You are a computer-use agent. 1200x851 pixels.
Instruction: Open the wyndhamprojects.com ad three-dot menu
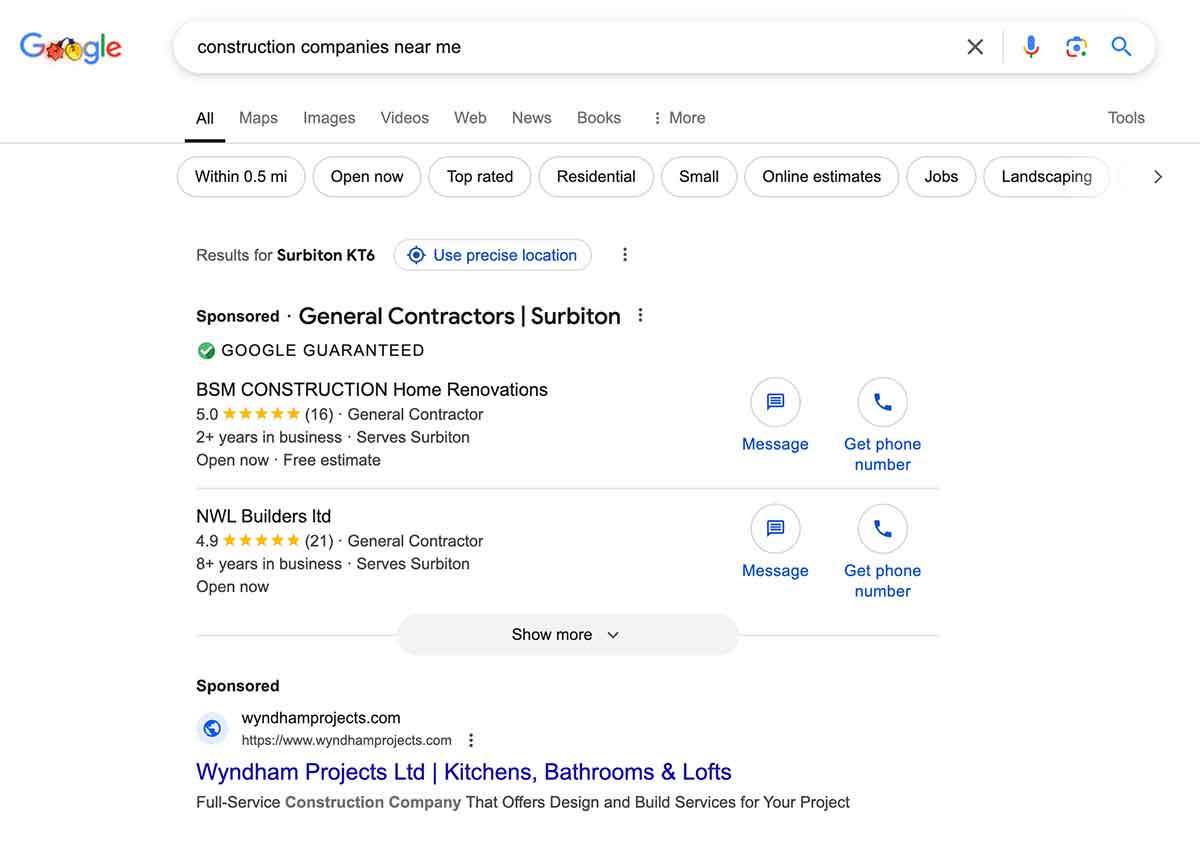click(471, 741)
